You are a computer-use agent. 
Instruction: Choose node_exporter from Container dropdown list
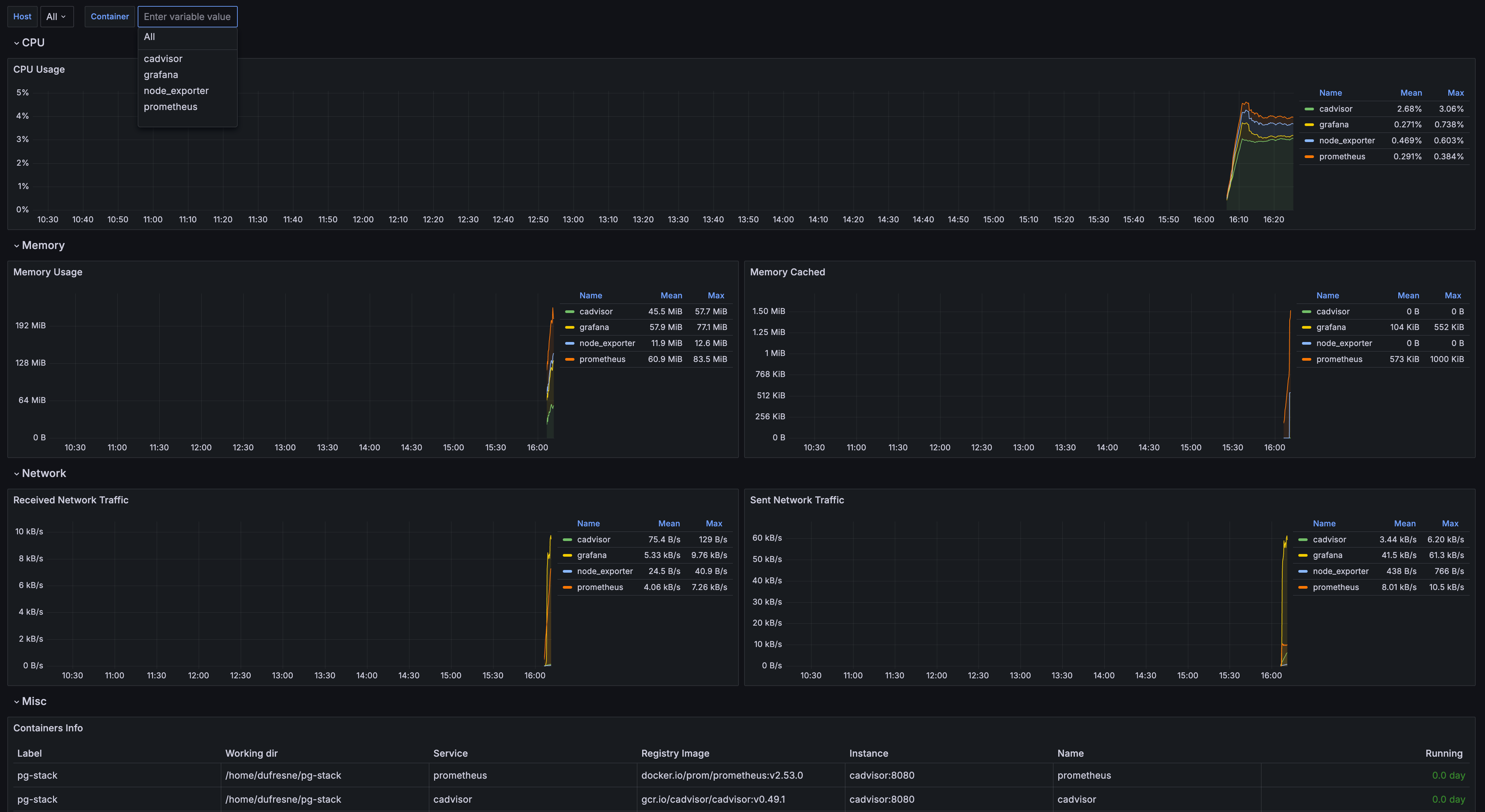pyautogui.click(x=187, y=91)
